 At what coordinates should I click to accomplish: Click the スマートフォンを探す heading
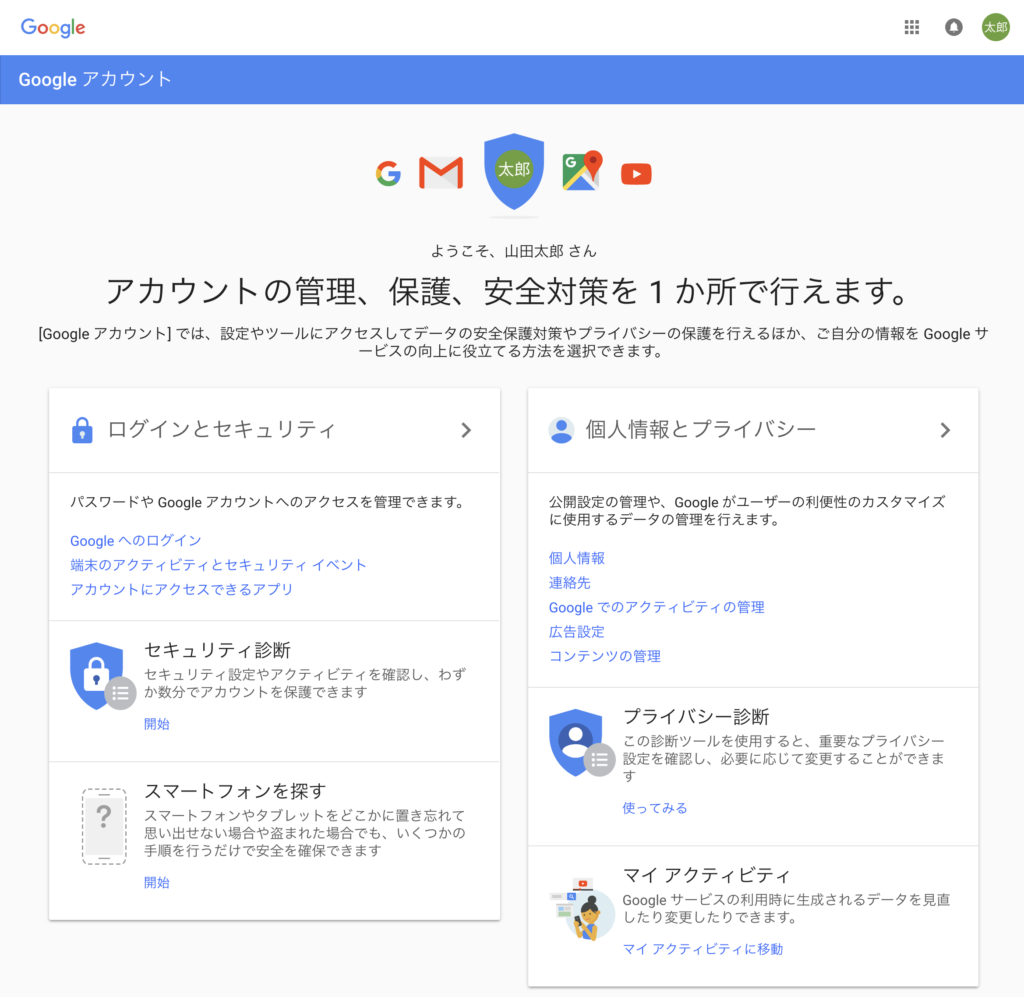tap(235, 791)
